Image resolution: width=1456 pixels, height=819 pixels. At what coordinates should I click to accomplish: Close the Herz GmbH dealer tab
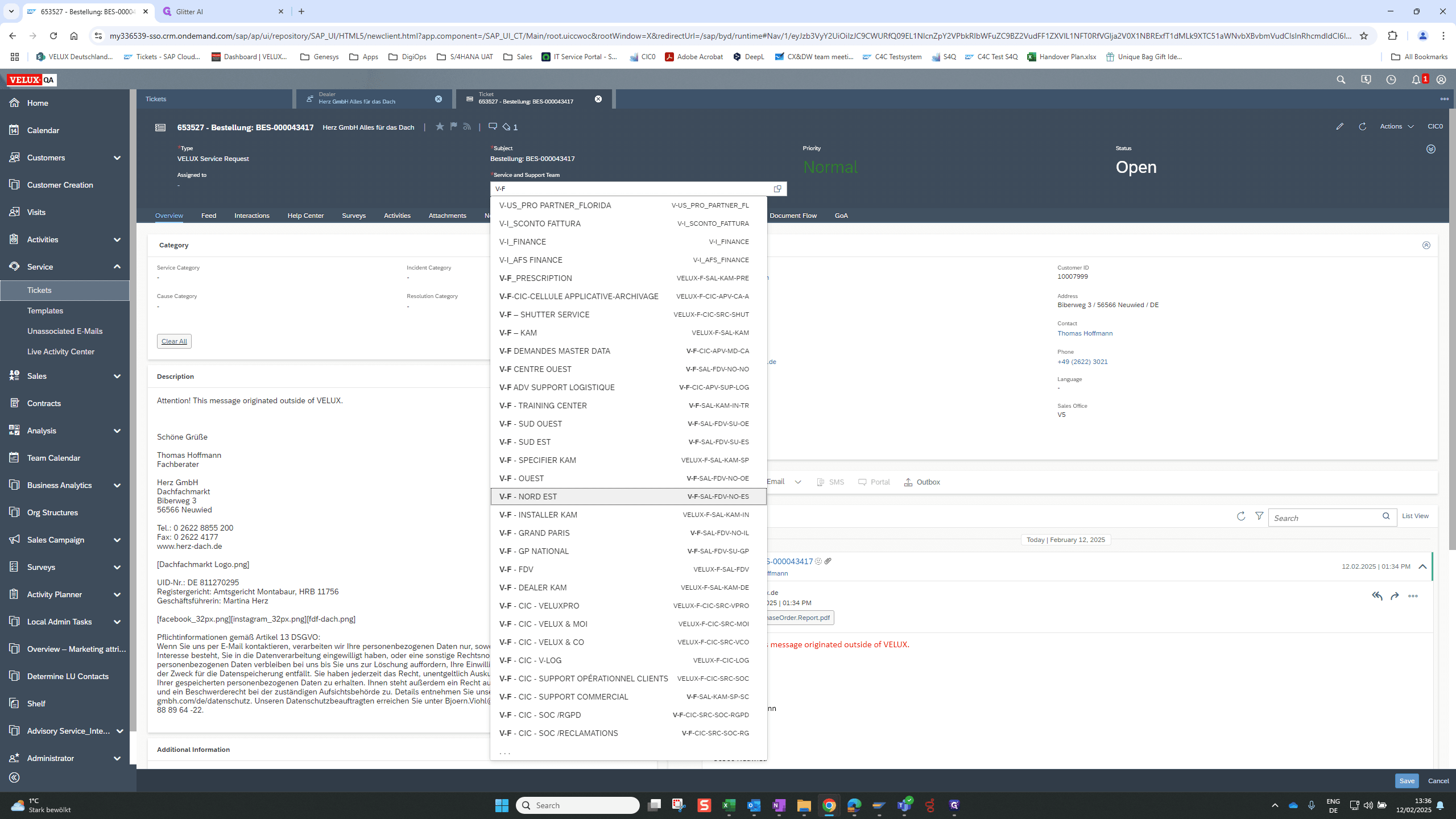click(x=439, y=99)
